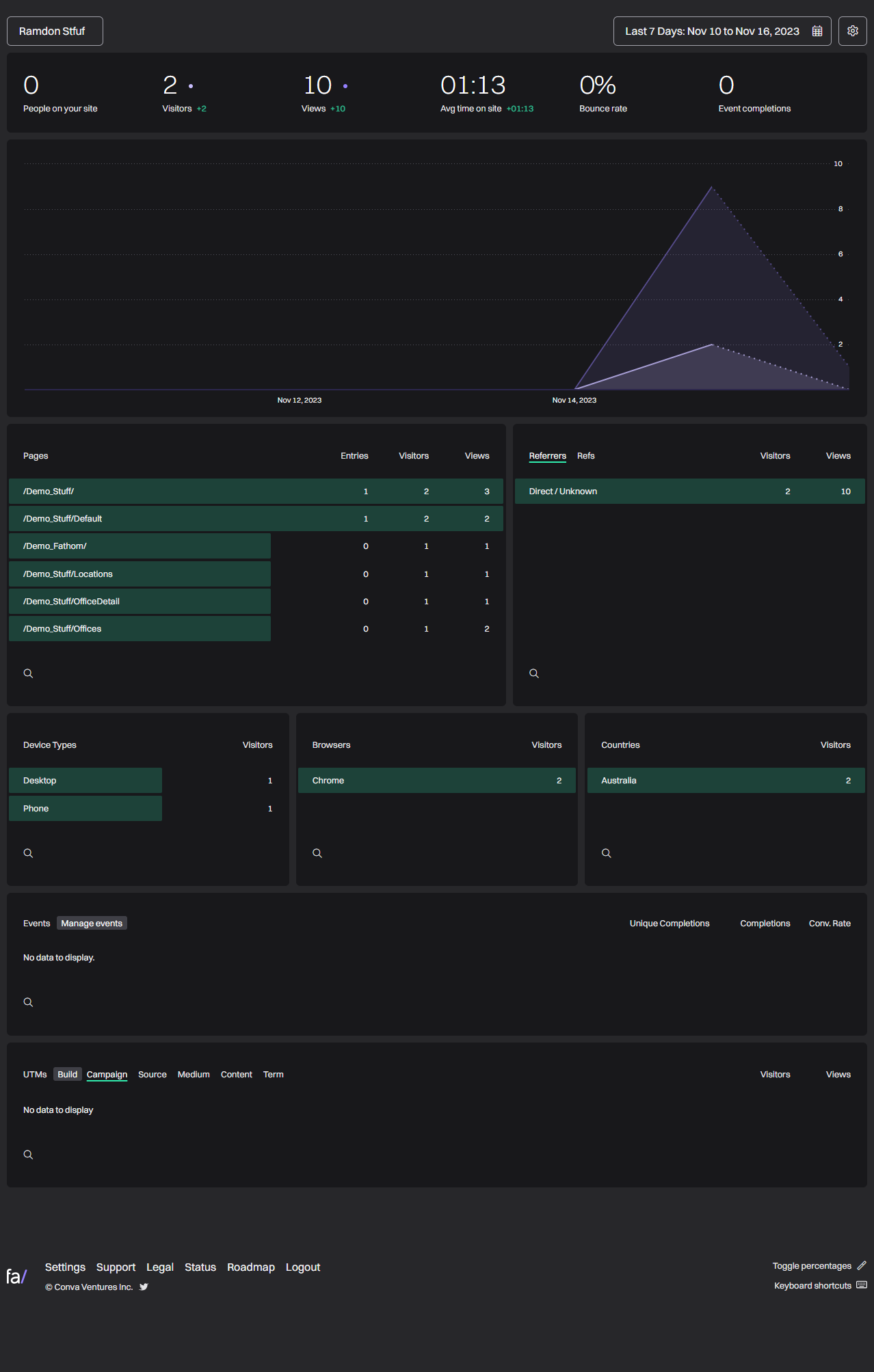Click search icon in Browsers panel
The width and height of the screenshot is (874, 1372).
(317, 853)
